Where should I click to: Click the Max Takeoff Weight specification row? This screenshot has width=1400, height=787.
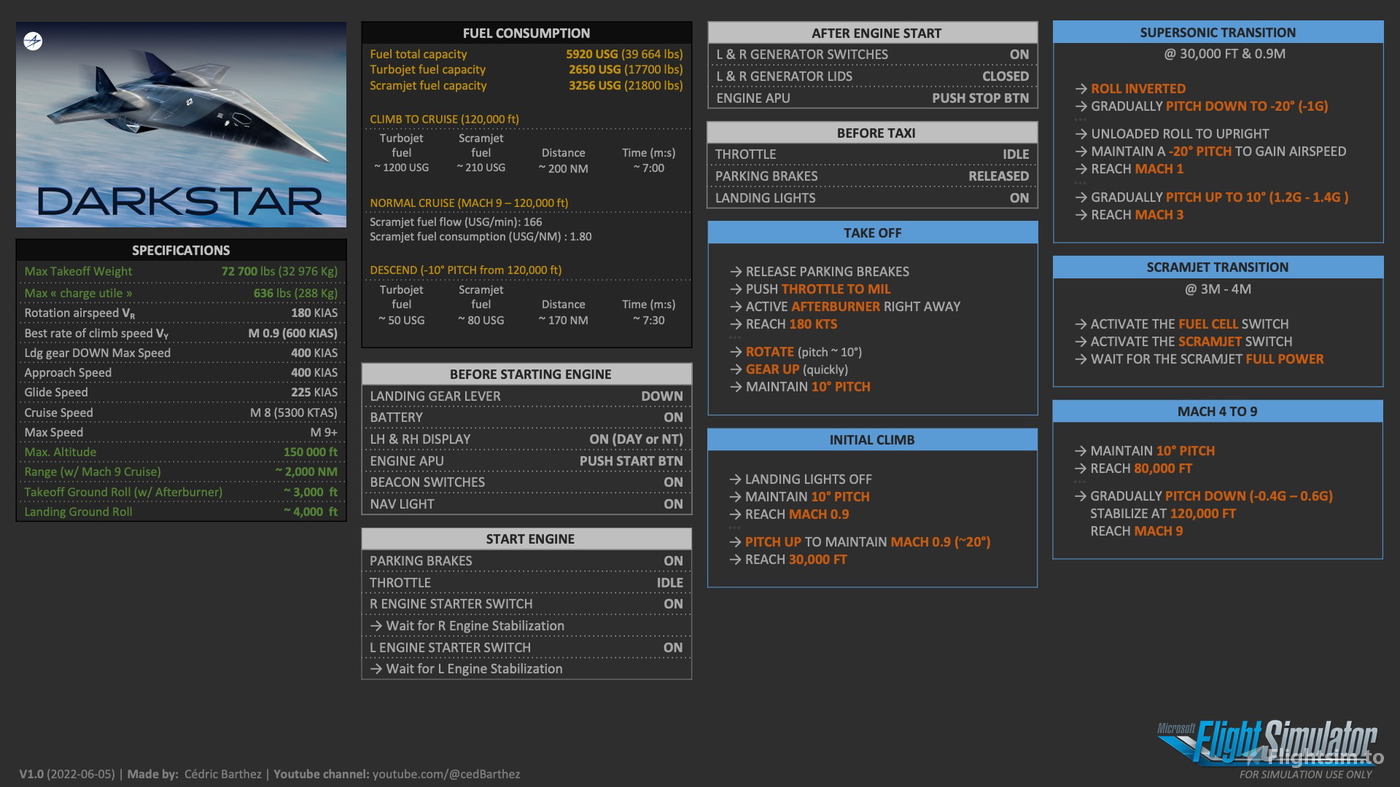[181, 271]
